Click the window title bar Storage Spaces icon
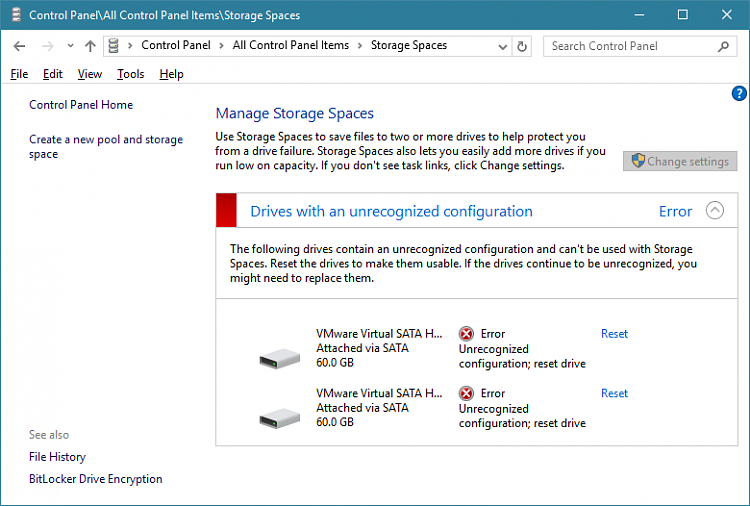The image size is (750, 506). (16, 15)
